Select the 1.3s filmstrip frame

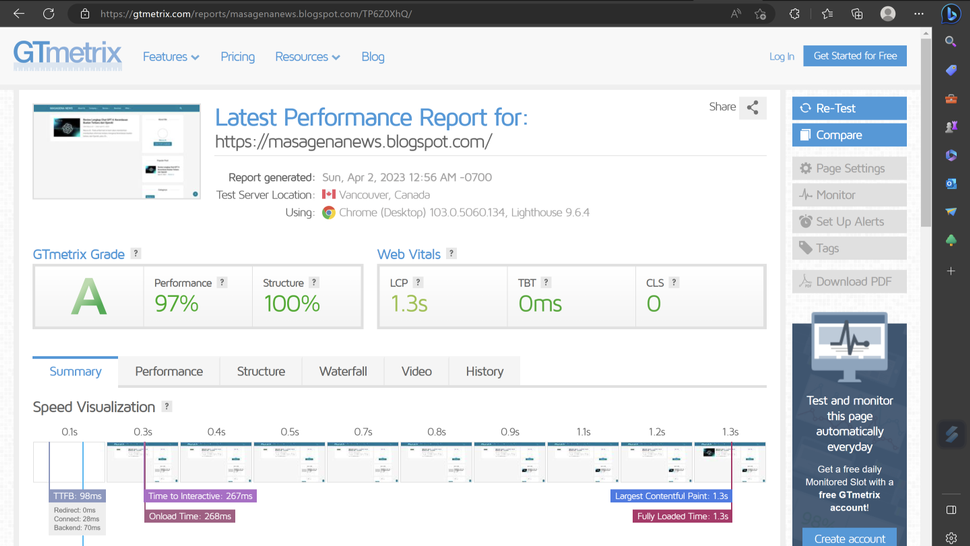pos(730,462)
